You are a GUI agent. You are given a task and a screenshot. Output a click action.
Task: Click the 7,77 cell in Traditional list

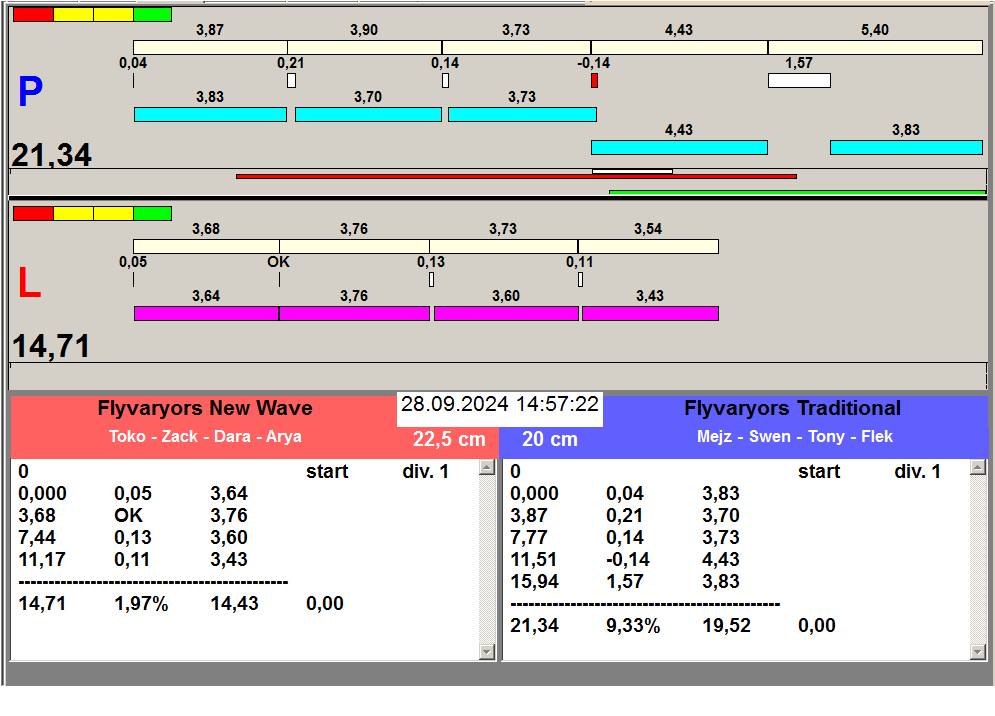point(529,537)
